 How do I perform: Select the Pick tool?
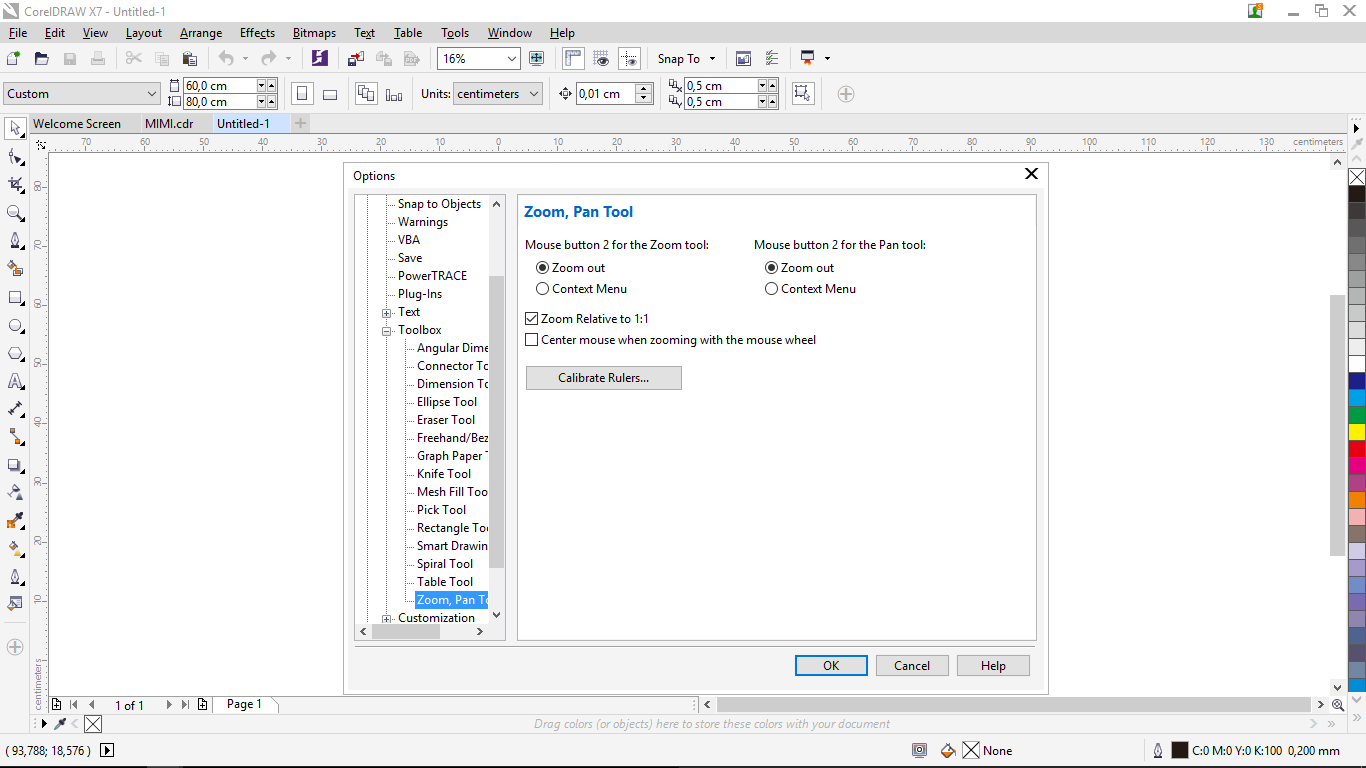coord(14,128)
